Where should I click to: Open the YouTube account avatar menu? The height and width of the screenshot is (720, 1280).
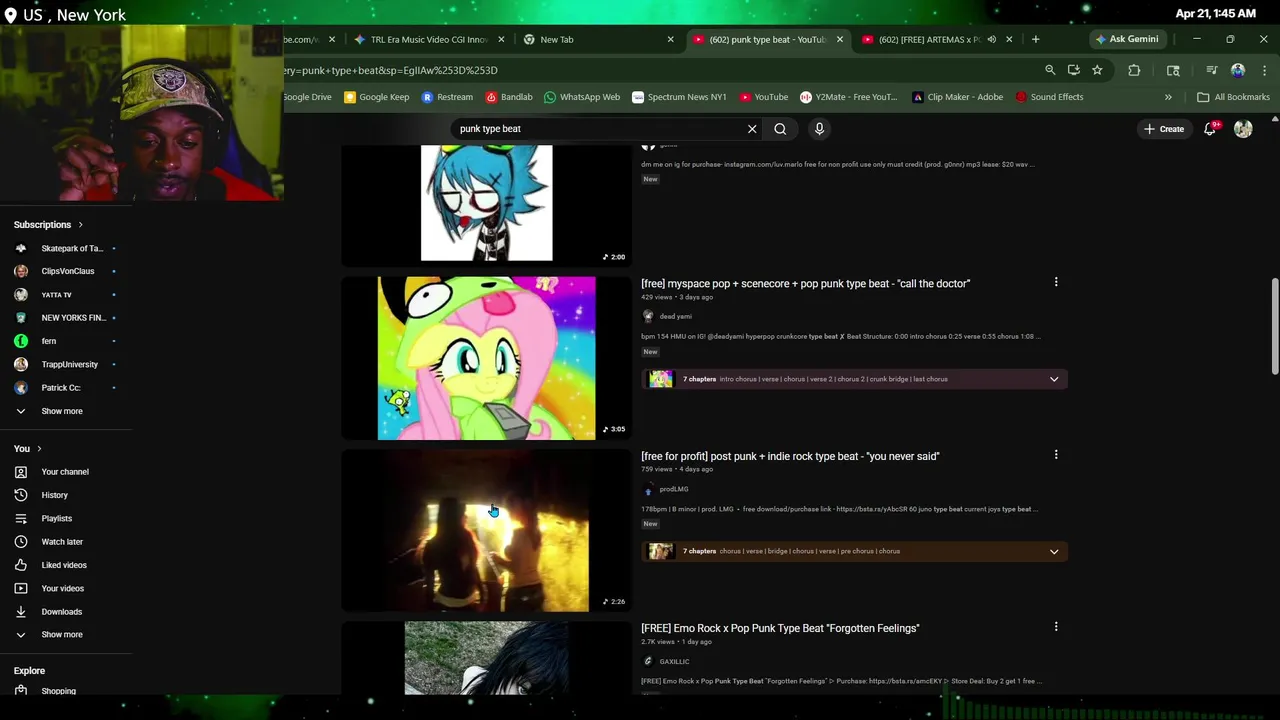pos(1243,129)
